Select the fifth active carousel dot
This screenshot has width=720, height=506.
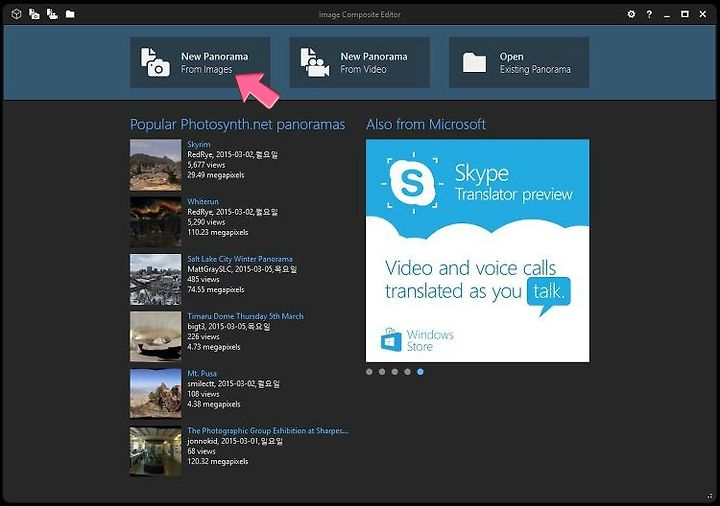[x=420, y=372]
